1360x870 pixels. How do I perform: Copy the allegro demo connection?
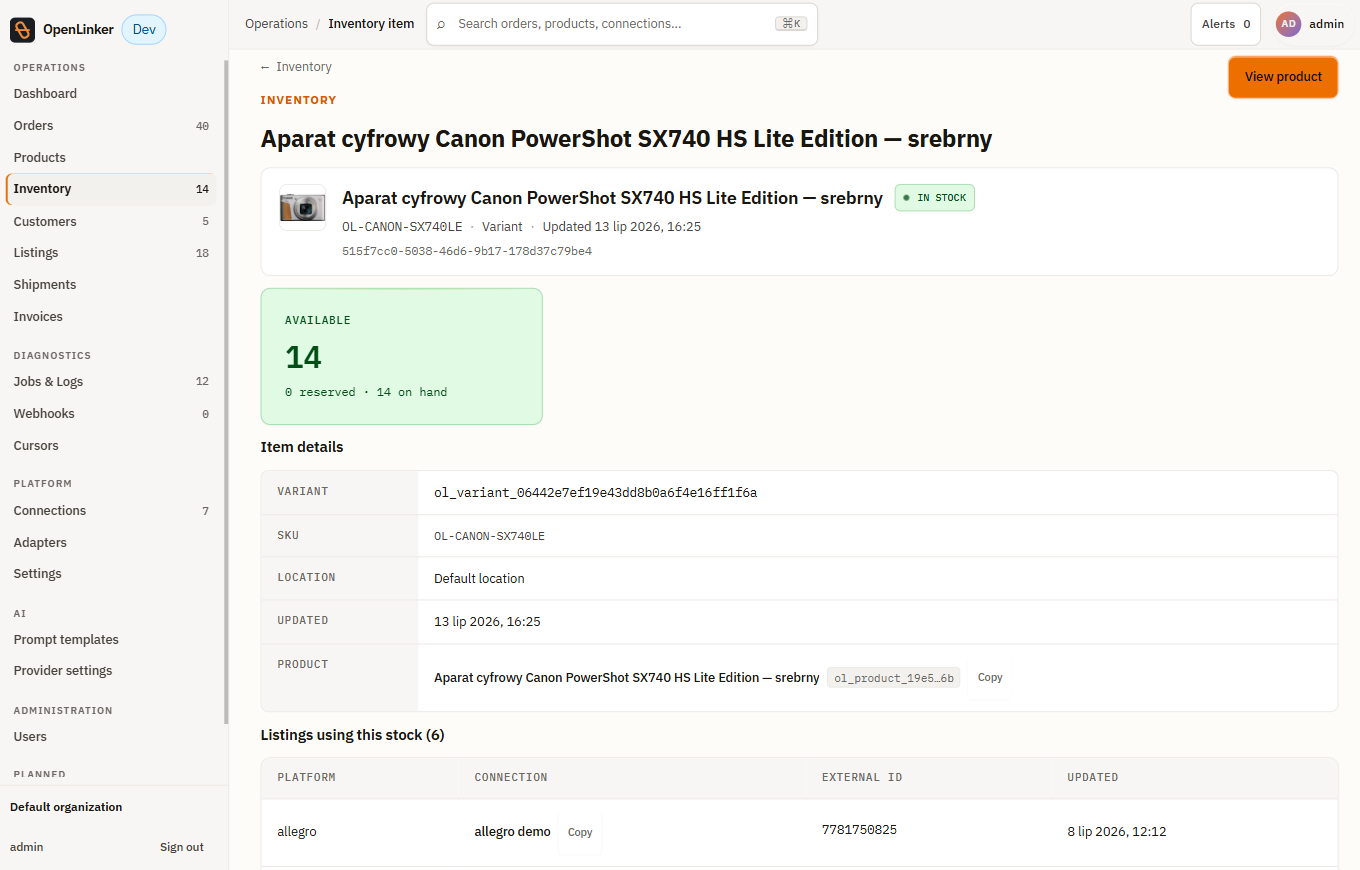(x=580, y=832)
